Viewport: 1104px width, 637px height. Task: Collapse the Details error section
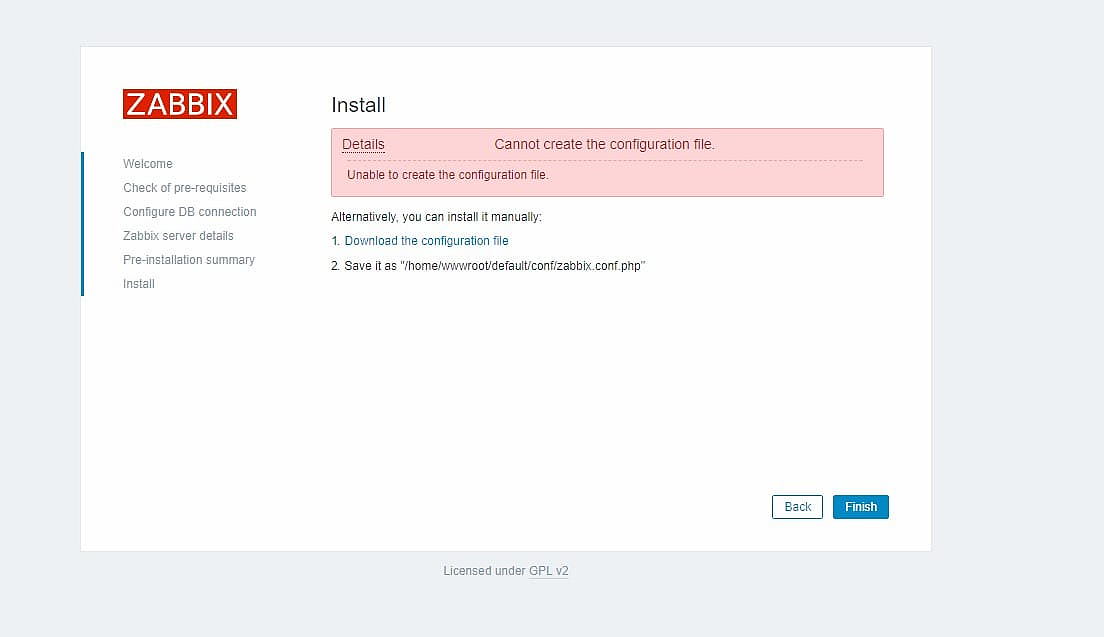tap(363, 145)
